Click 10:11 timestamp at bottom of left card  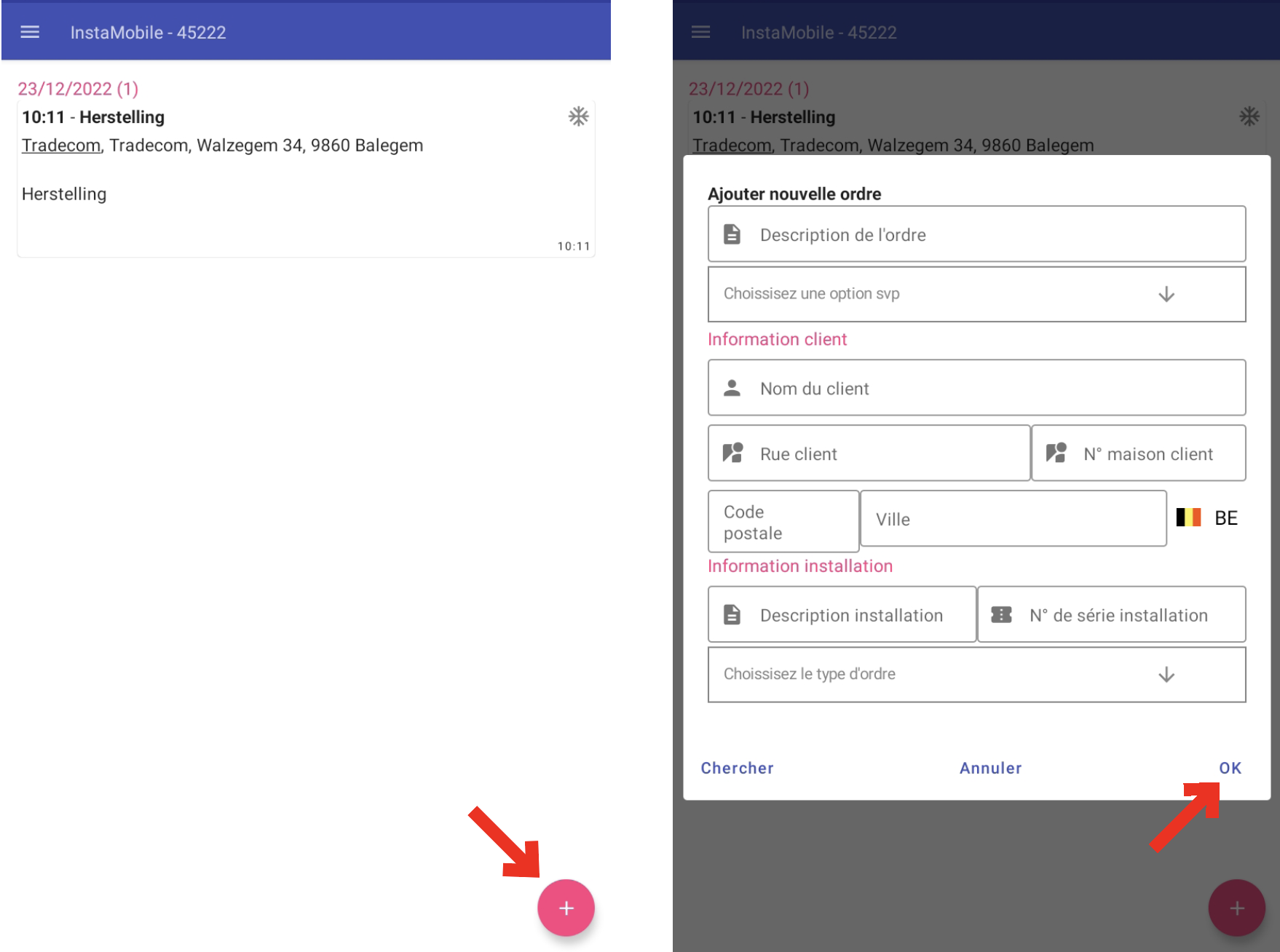[574, 246]
